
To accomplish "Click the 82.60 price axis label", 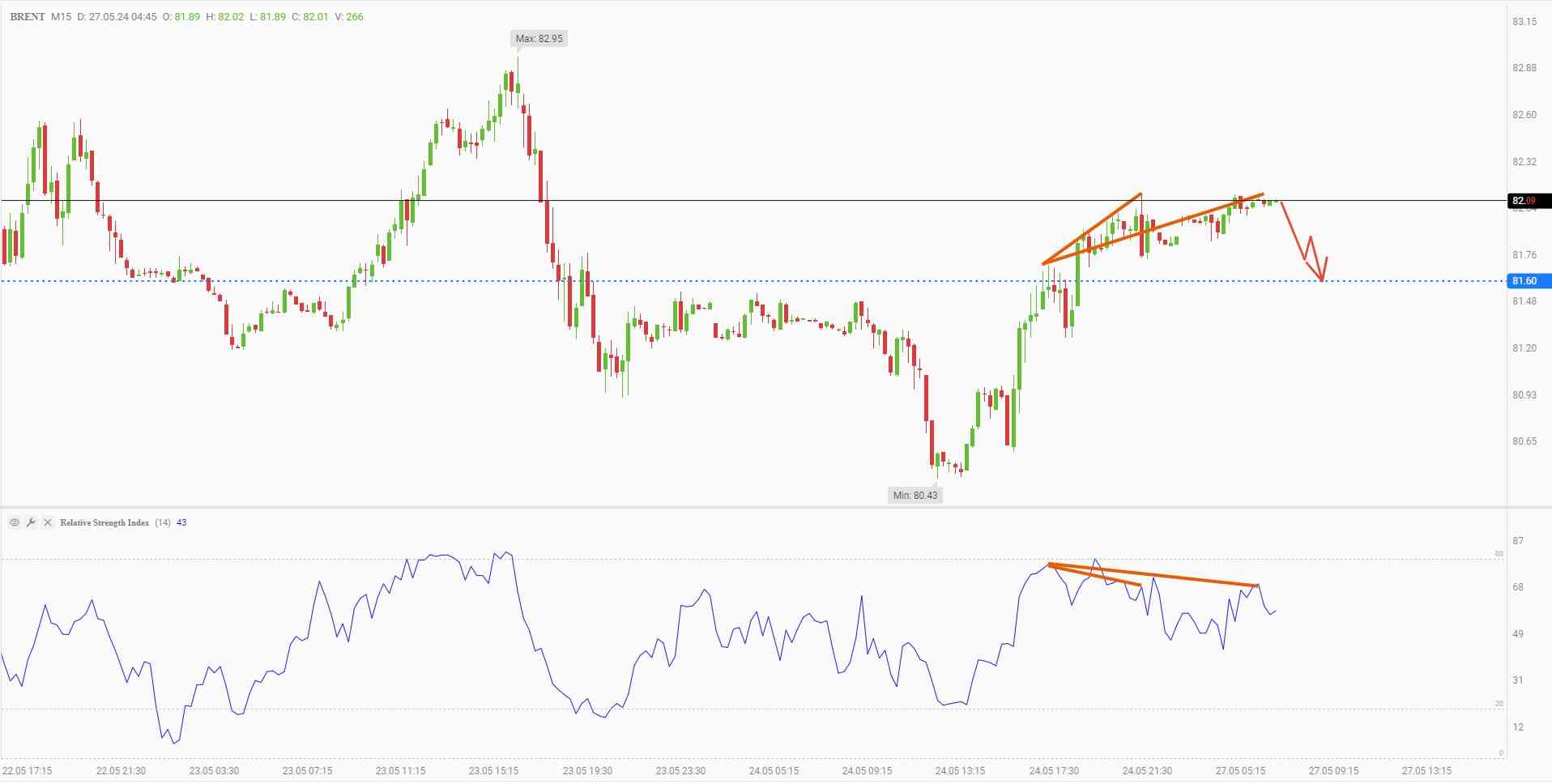I will point(1524,115).
